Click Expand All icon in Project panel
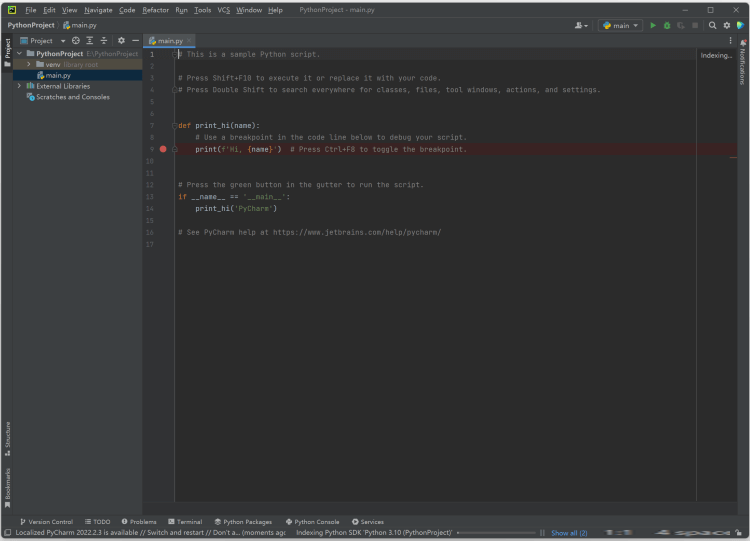 point(89,41)
